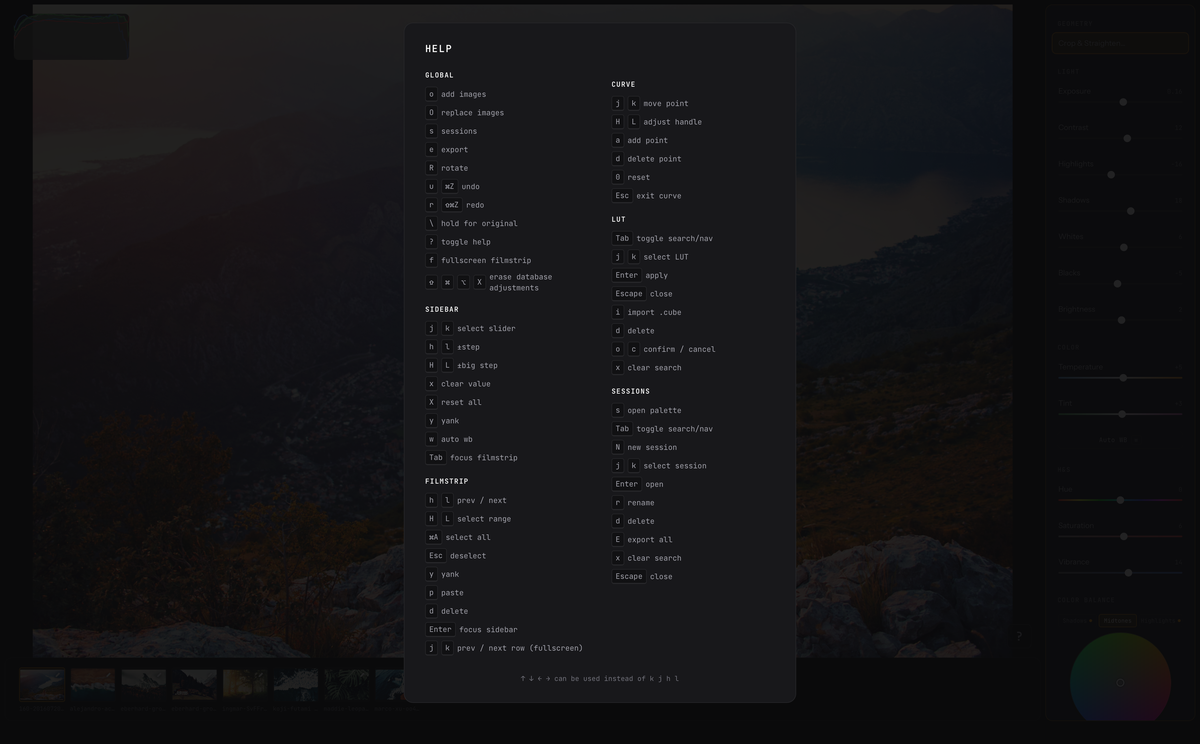Click the 'focus sidebar' shortcut row

(x=472, y=629)
